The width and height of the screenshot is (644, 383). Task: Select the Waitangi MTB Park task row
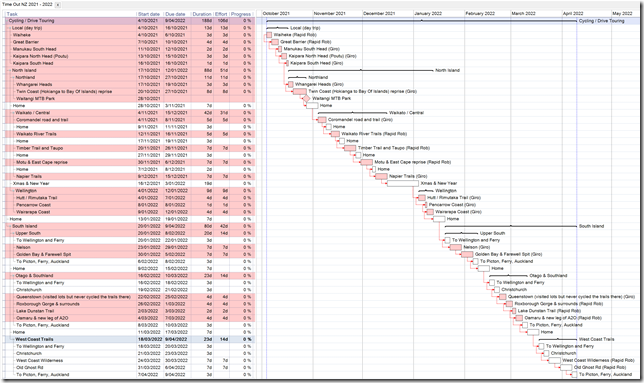pos(130,99)
